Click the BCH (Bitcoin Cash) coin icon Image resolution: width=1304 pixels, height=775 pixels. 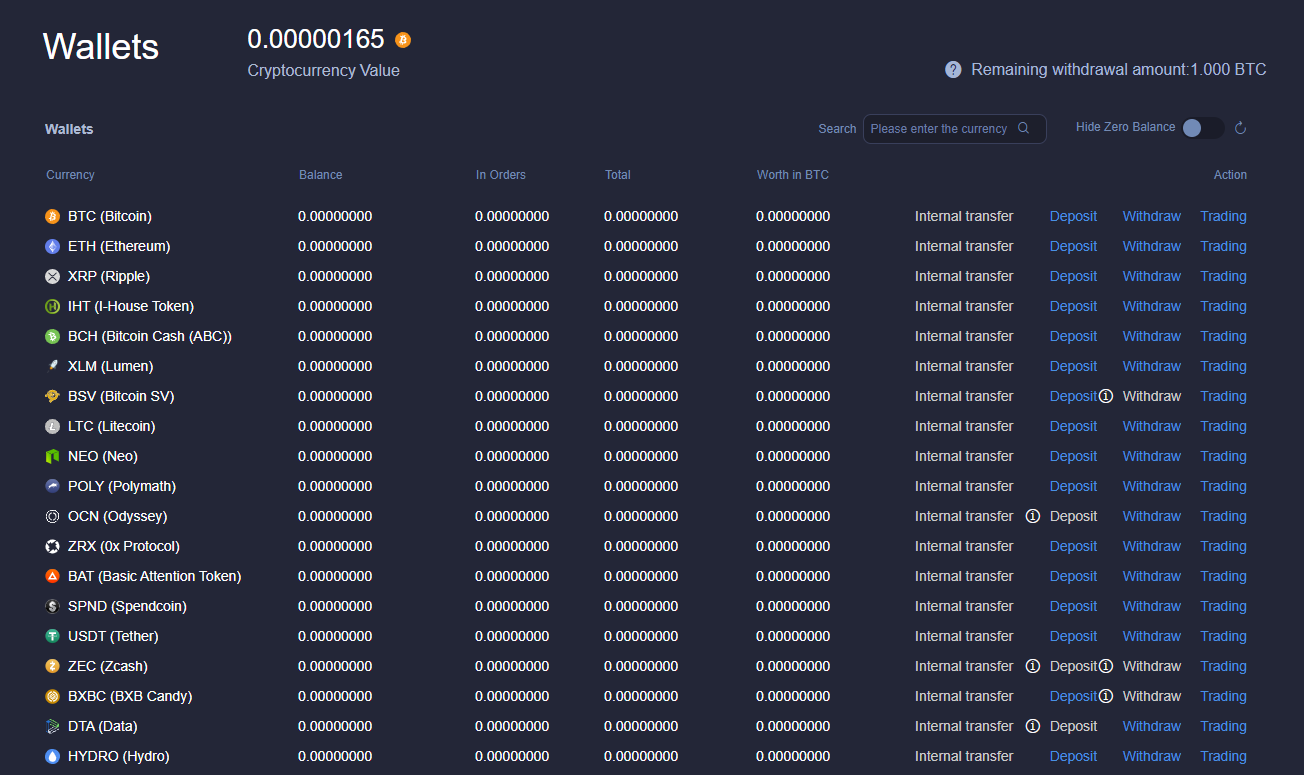point(53,336)
